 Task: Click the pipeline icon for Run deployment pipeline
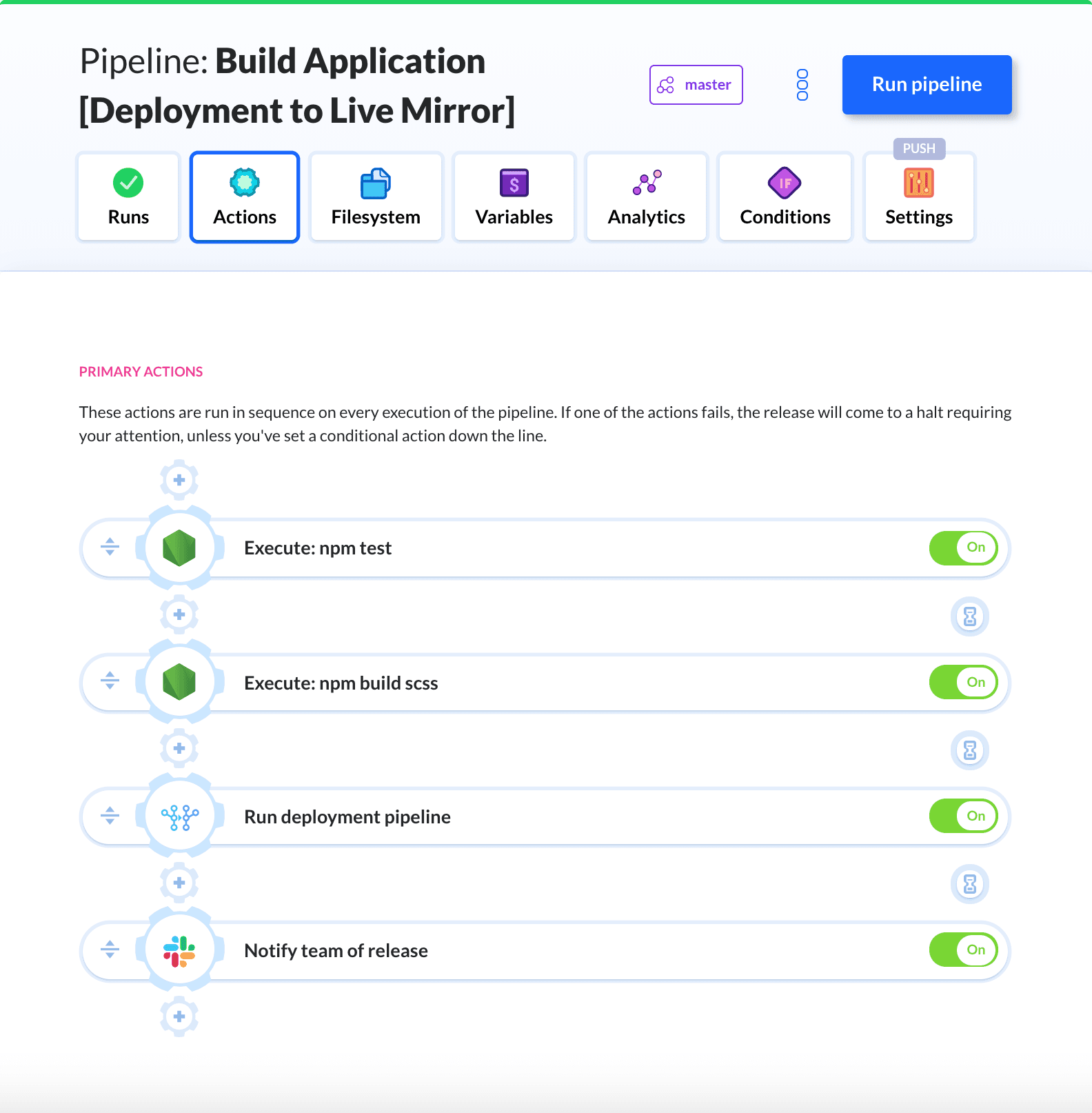(x=179, y=817)
